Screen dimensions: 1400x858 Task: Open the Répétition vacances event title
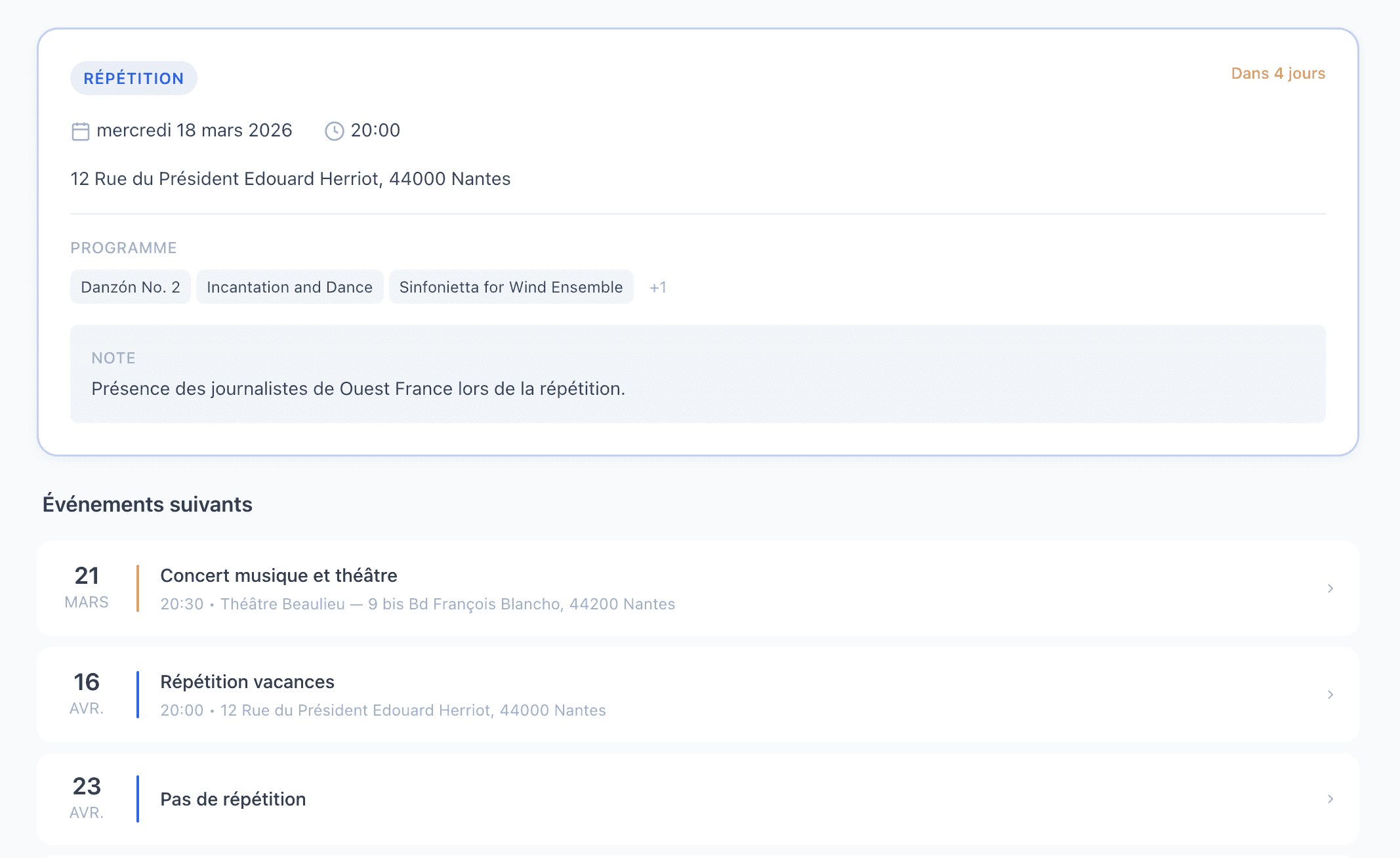(247, 682)
